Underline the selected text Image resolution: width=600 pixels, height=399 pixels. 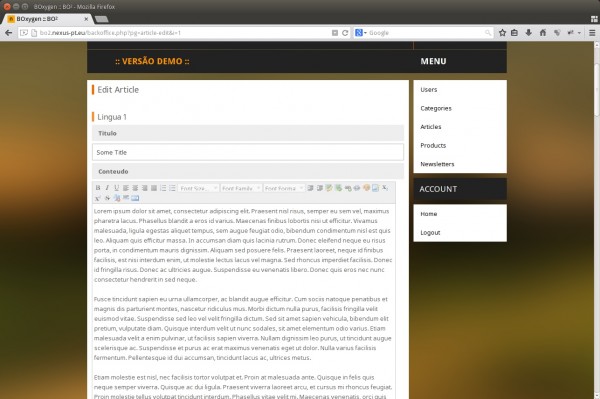click(x=116, y=188)
